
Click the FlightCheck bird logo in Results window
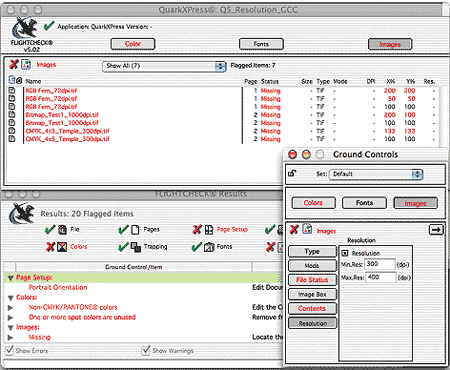point(22,213)
